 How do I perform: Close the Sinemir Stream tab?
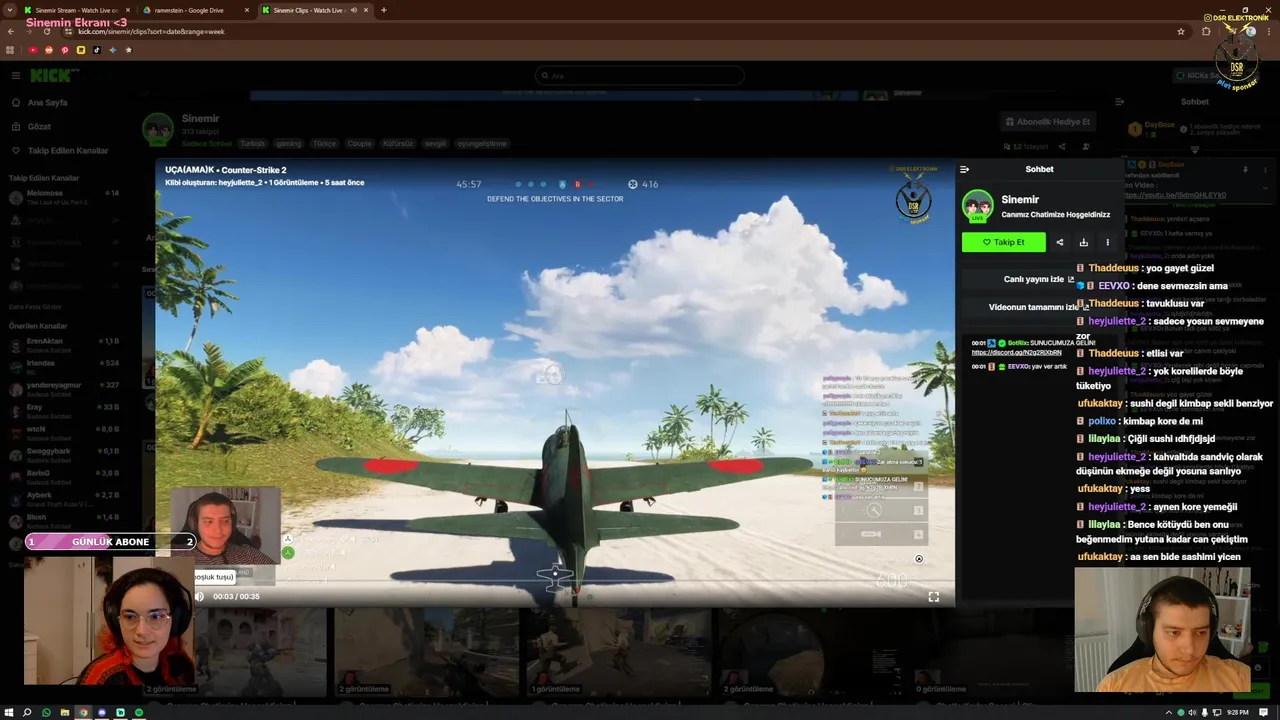pyautogui.click(x=129, y=10)
